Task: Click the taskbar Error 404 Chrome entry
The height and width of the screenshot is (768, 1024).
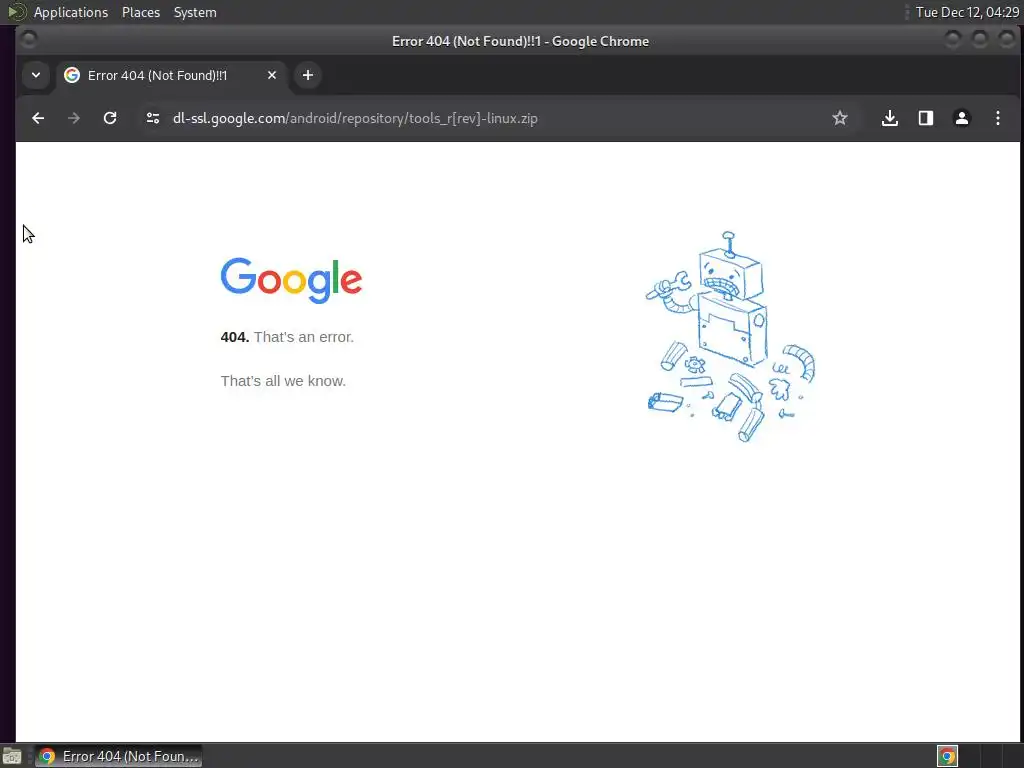Action: (x=118, y=756)
